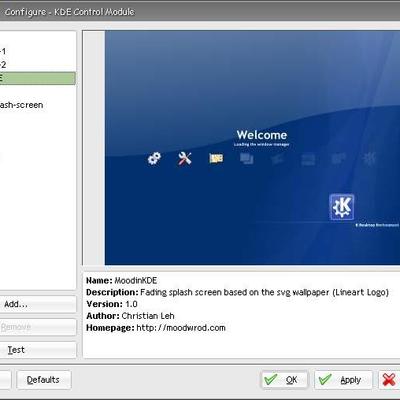Click the KDE logo in the preview
The height and width of the screenshot is (400, 400).
[x=342, y=207]
